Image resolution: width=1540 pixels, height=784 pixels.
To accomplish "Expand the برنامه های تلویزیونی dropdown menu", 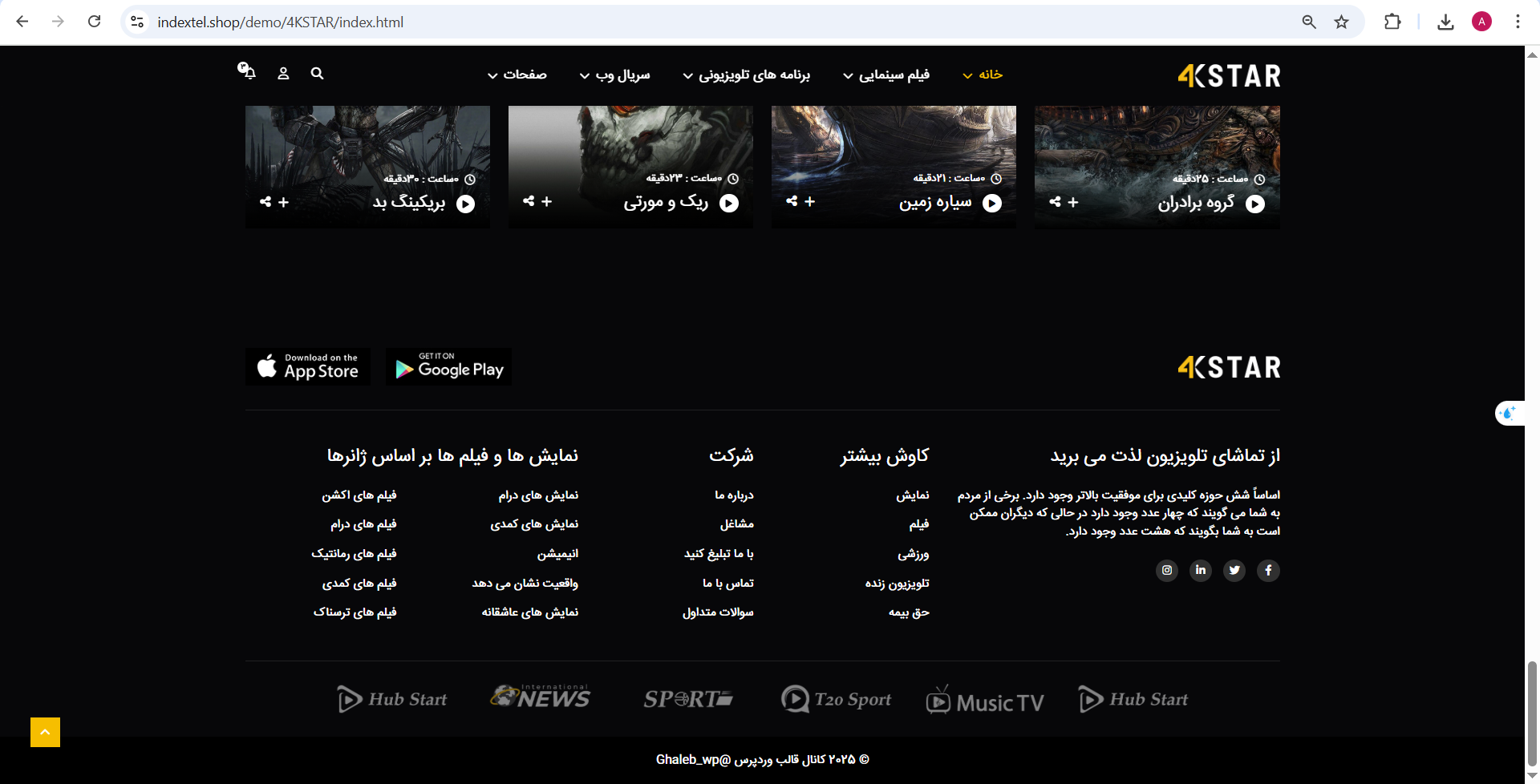I will (746, 75).
